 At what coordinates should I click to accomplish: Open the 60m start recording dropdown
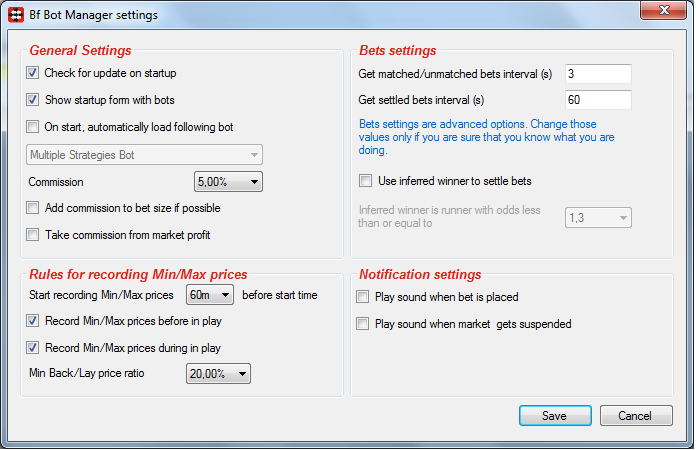[x=210, y=295]
